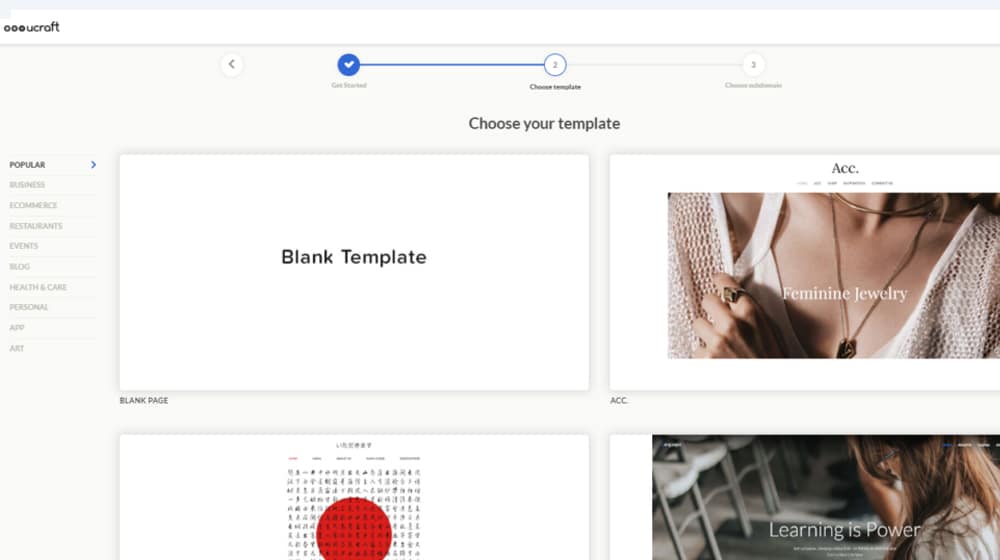Select the Popular category
This screenshot has width=1000, height=560.
coord(27,165)
